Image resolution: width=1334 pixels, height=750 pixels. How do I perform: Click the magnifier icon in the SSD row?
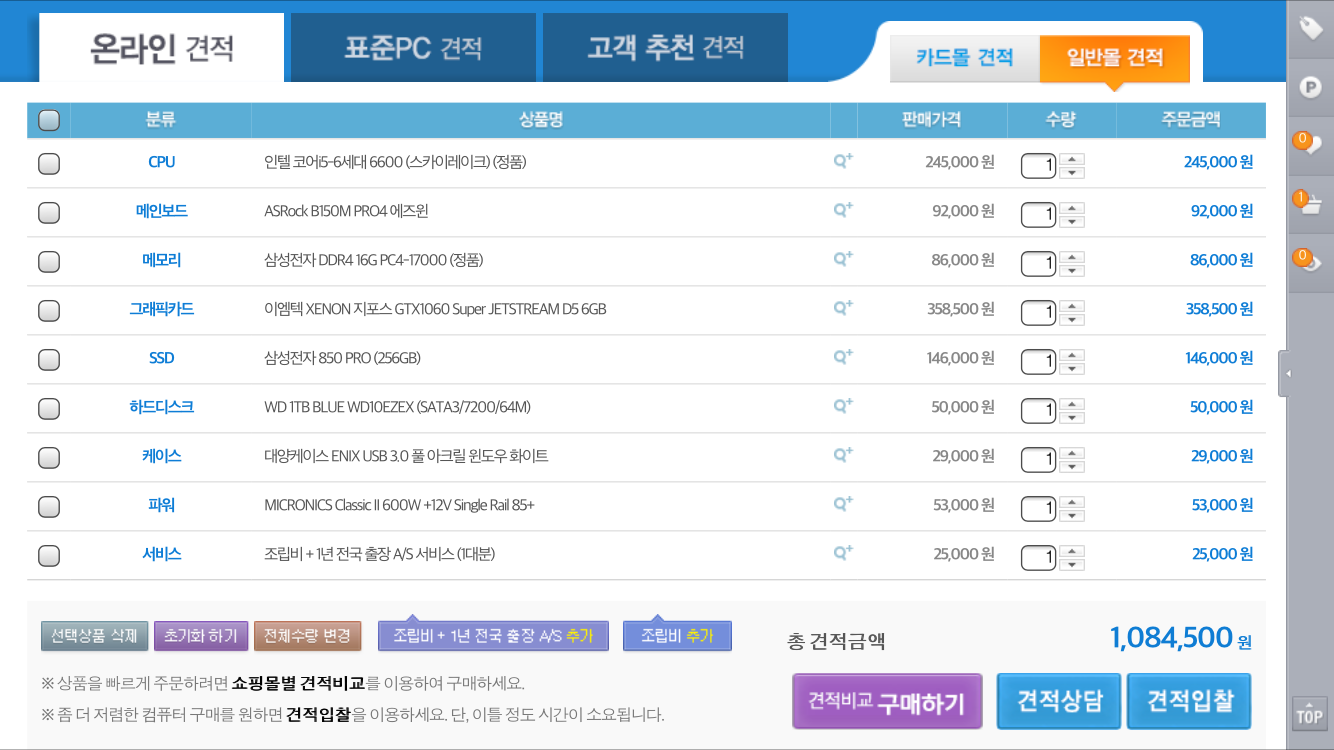(843, 357)
